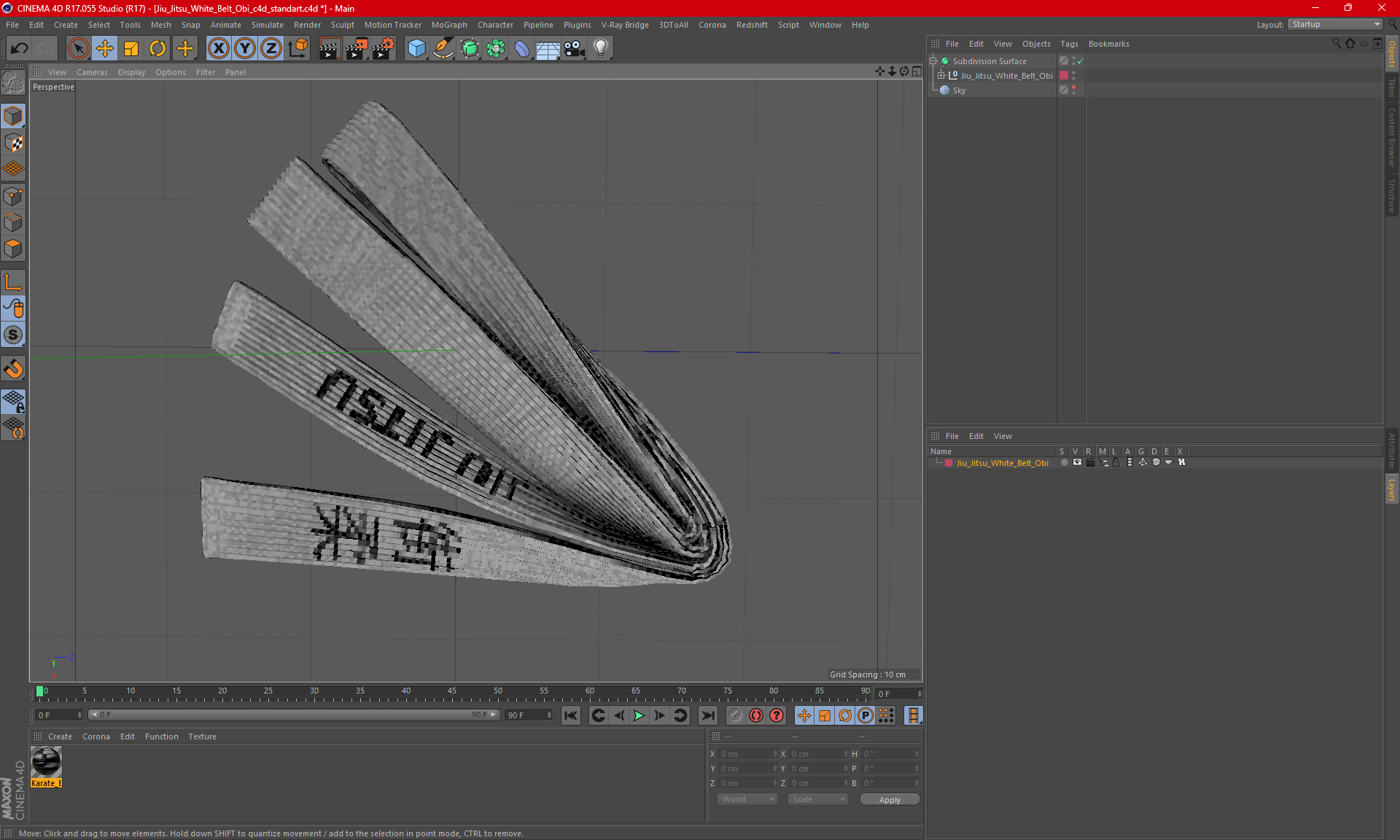Click the Coordinate System icon

(x=298, y=49)
